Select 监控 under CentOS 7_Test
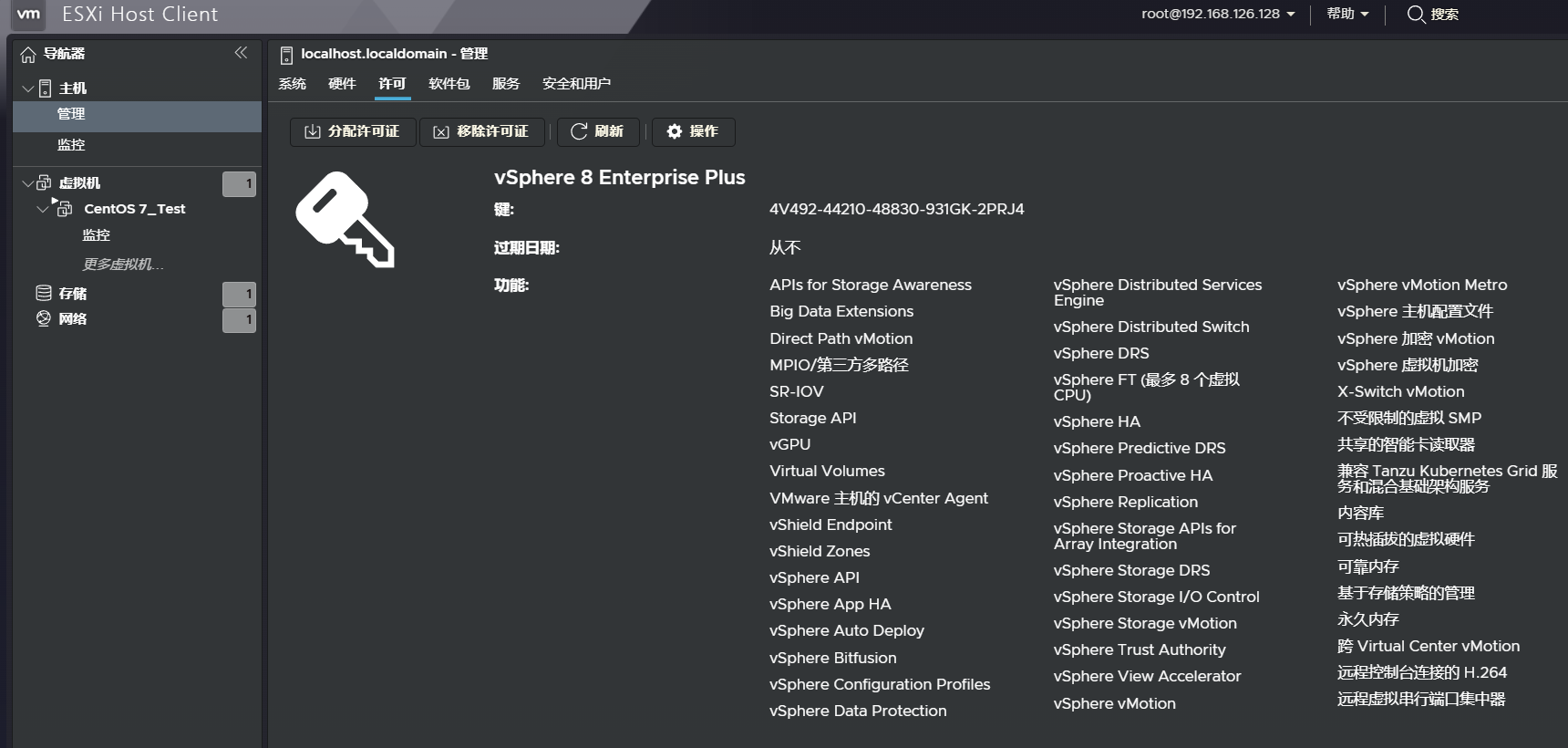The height and width of the screenshot is (748, 1568). (96, 235)
